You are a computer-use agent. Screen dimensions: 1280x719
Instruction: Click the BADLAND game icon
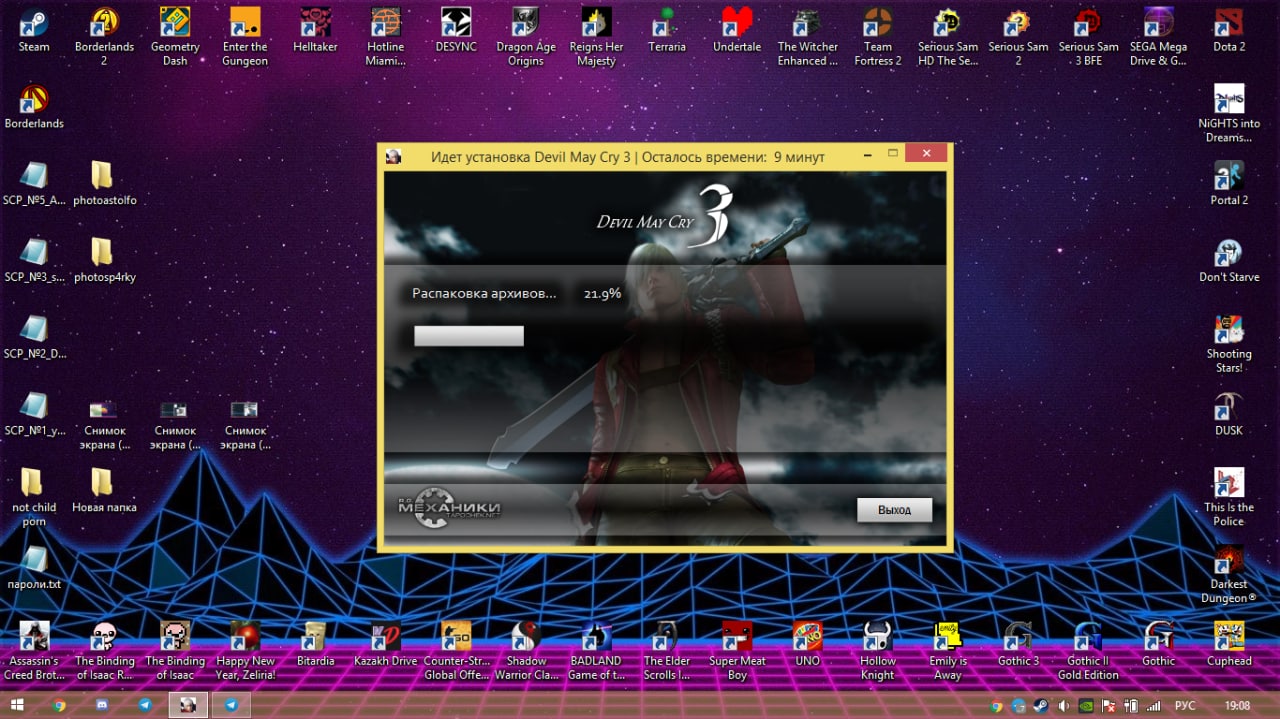pyautogui.click(x=596, y=652)
